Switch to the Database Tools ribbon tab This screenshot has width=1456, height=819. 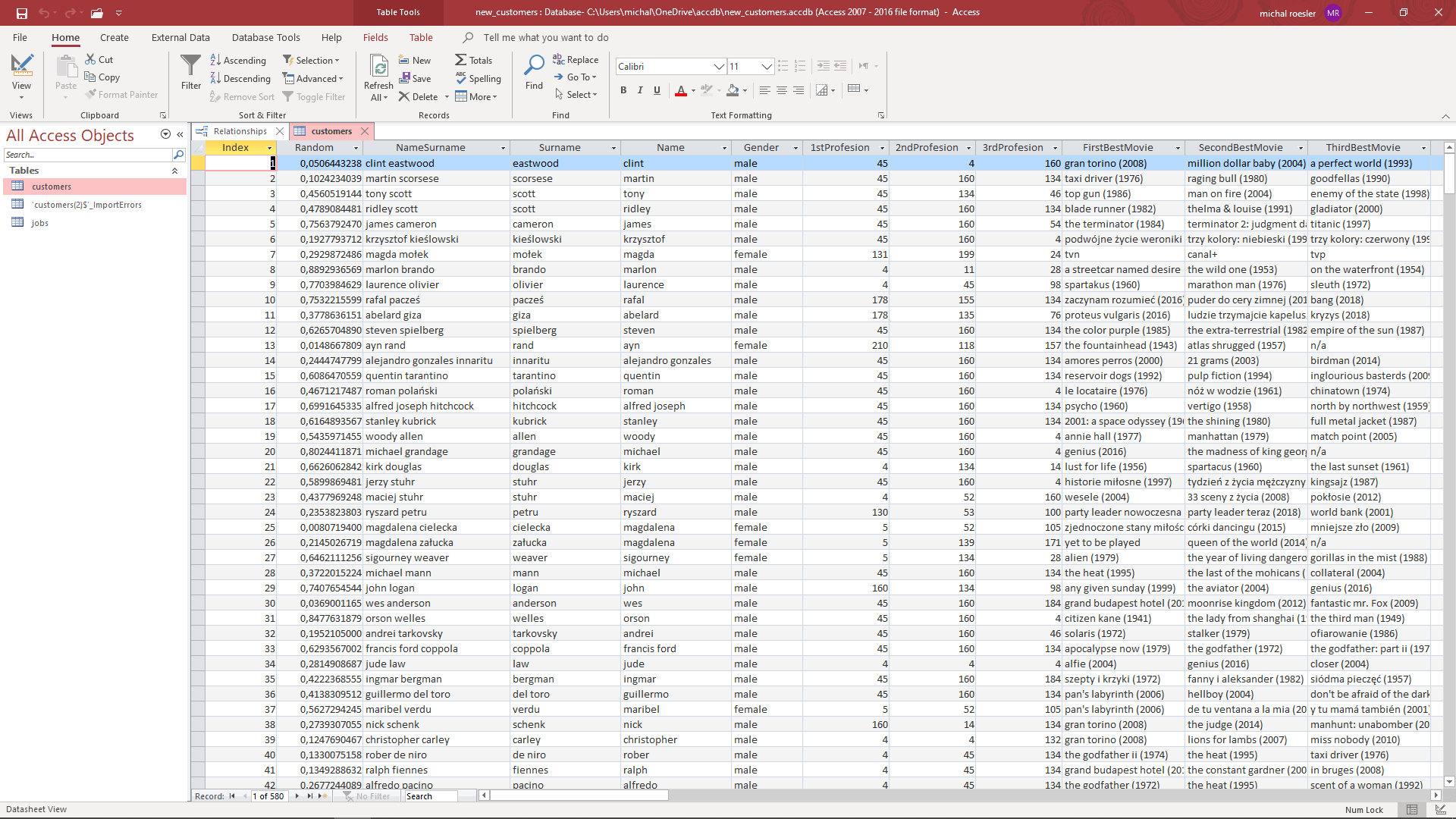265,37
